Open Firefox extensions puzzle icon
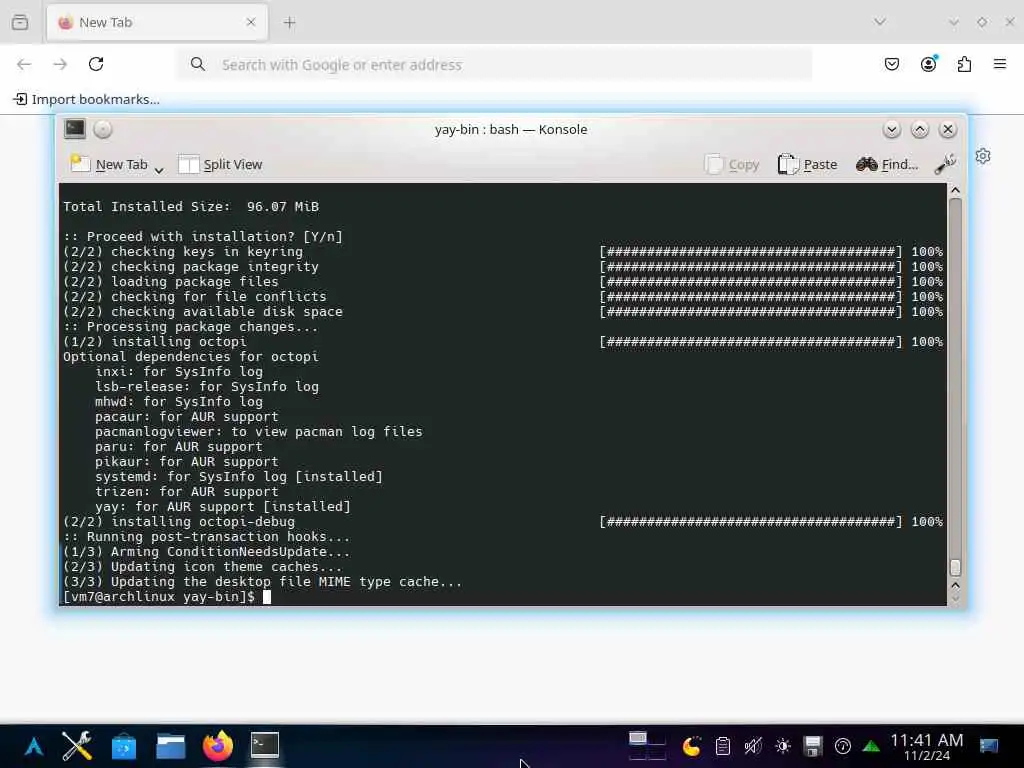This screenshot has height=768, width=1024. click(964, 64)
